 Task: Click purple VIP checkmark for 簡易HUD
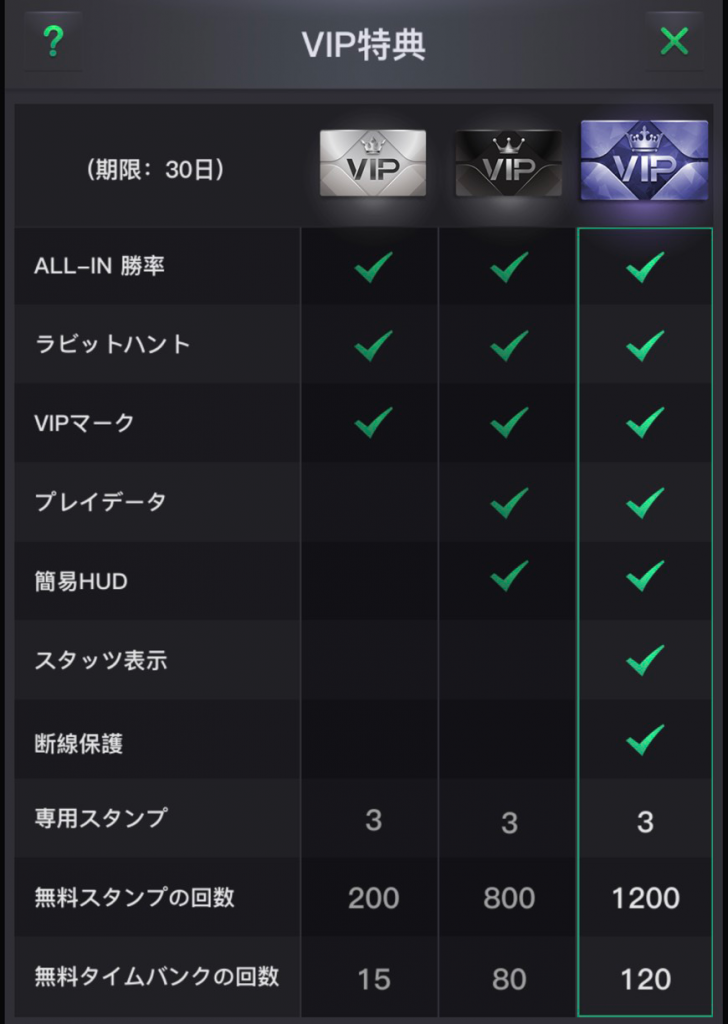[646, 575]
